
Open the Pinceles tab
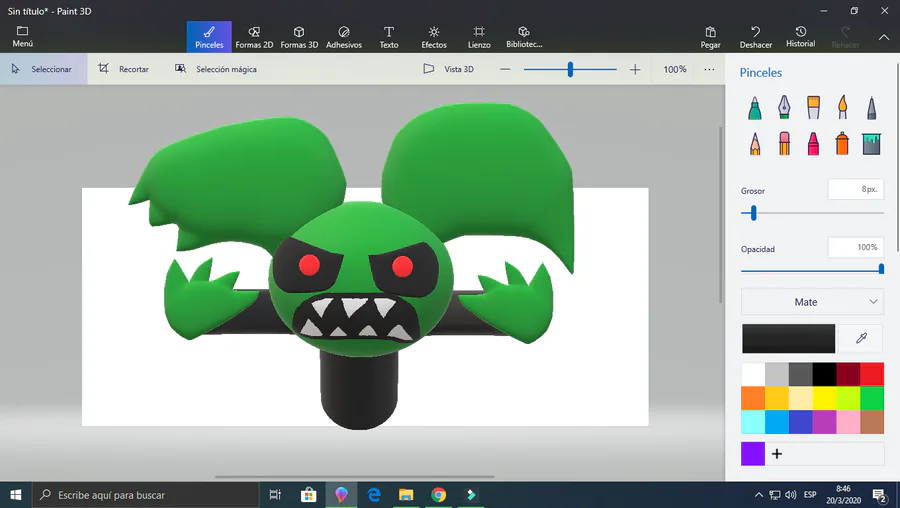pos(209,37)
